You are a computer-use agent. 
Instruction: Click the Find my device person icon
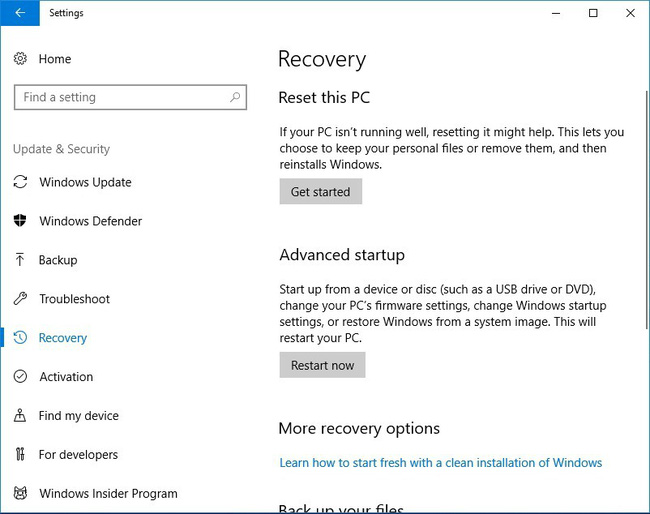(20, 415)
